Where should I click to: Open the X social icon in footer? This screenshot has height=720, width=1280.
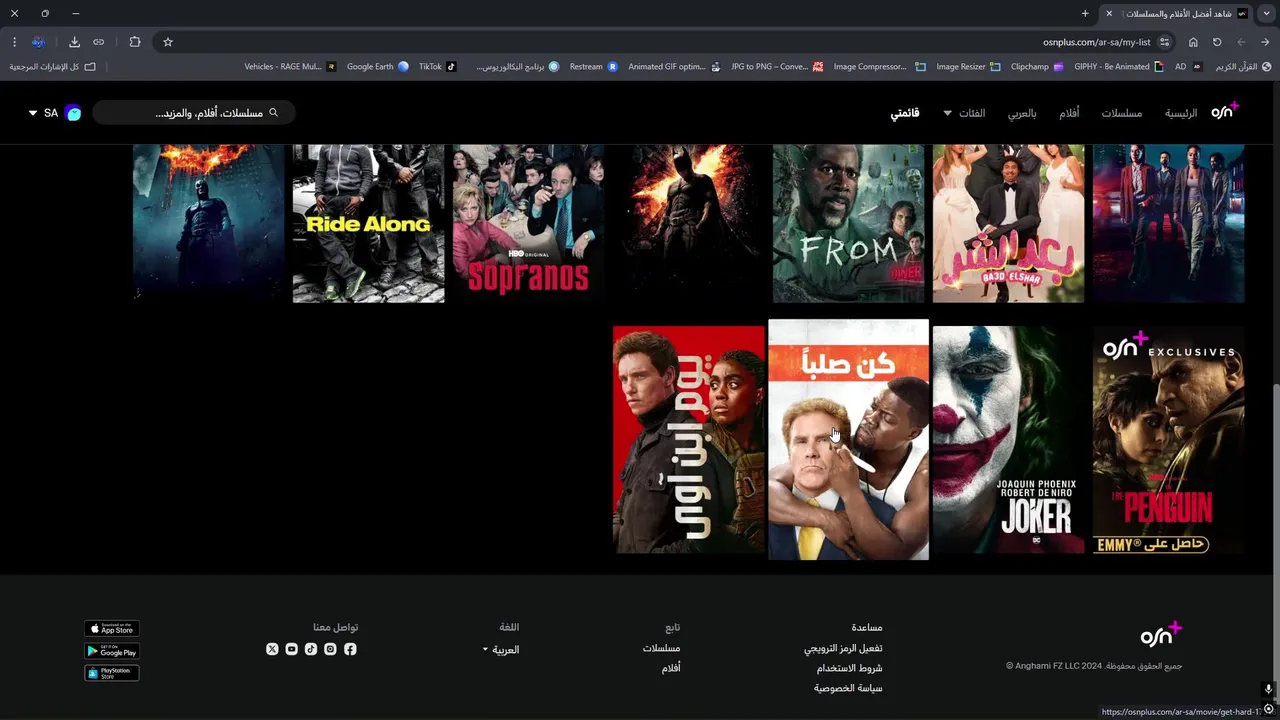(272, 649)
